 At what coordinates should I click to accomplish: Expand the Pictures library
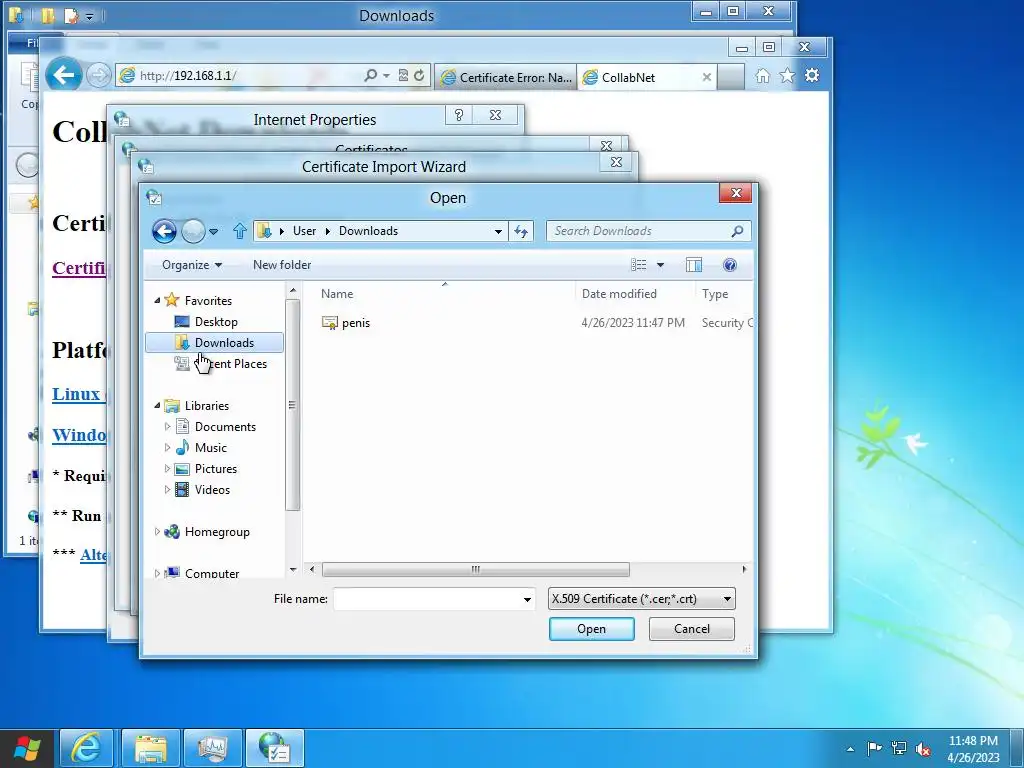pos(167,468)
